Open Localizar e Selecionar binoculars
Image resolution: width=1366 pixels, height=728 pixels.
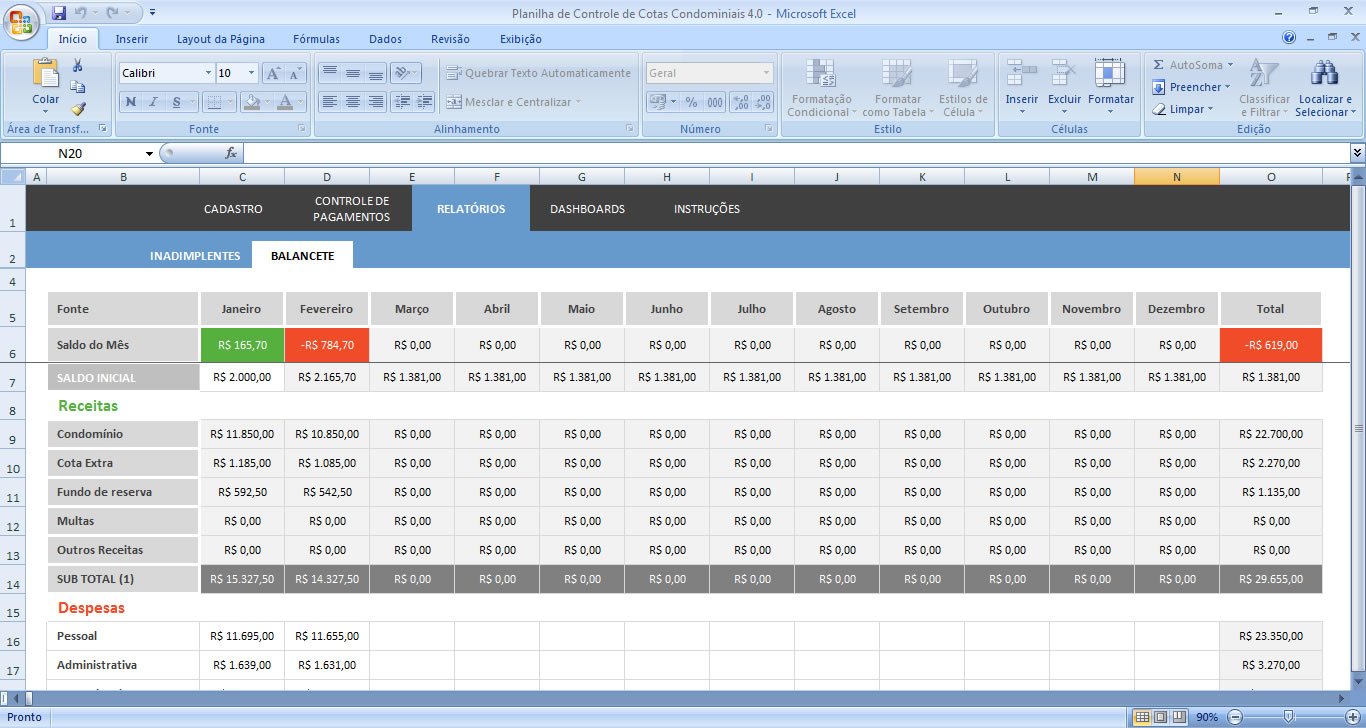(x=1325, y=88)
